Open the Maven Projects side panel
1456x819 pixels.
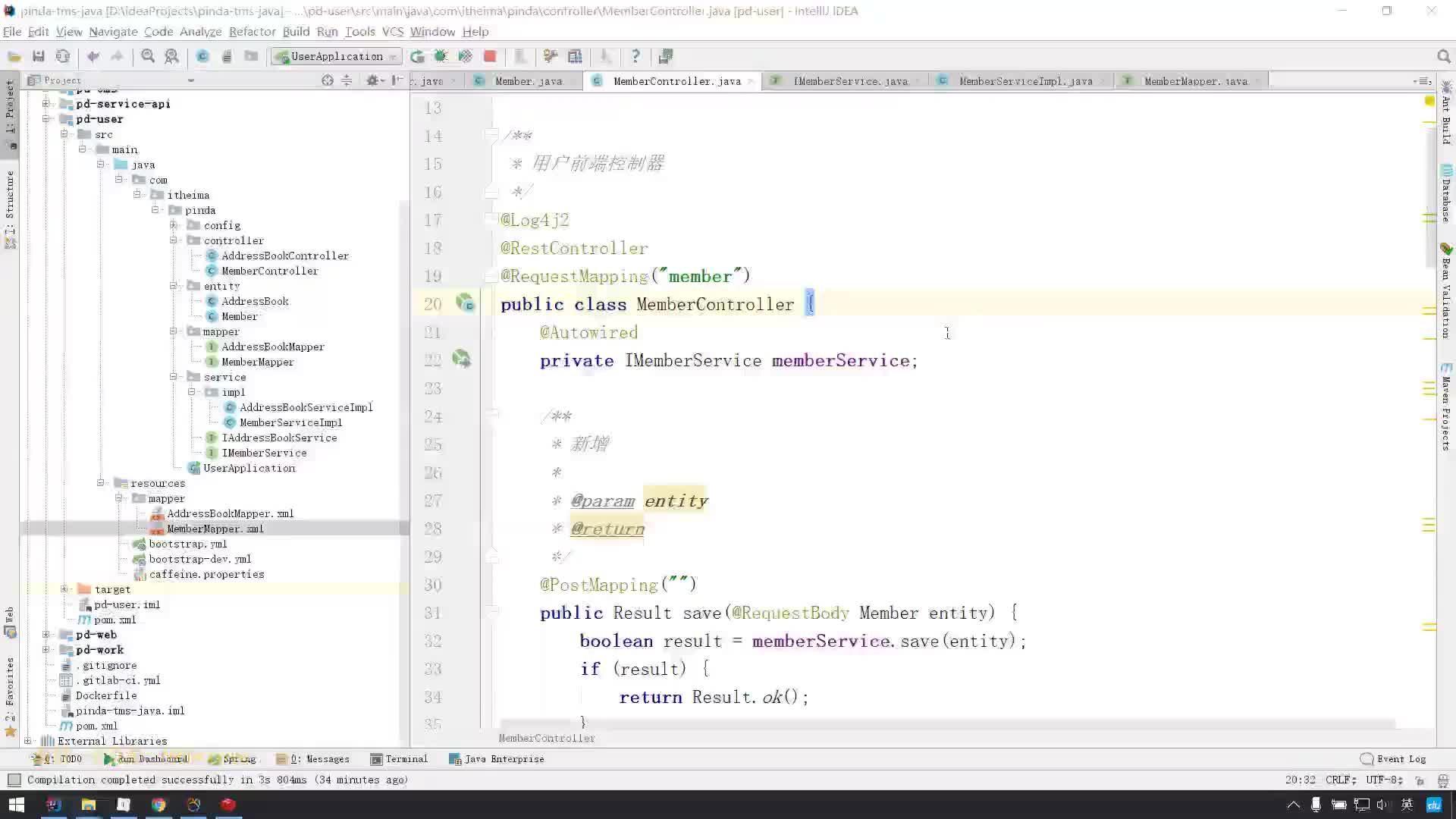click(1446, 406)
